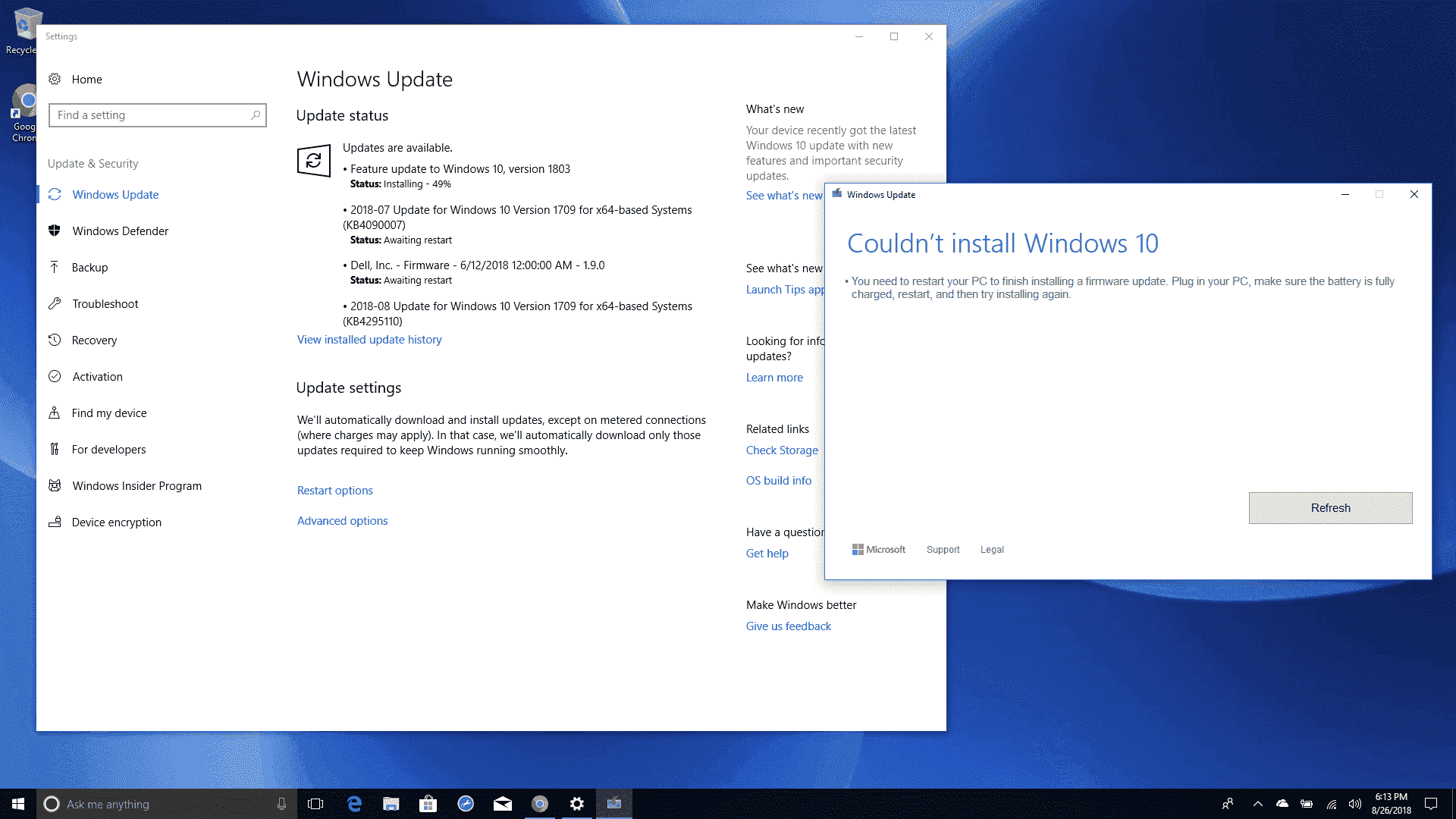The width and height of the screenshot is (1456, 819).
Task: Open the Troubleshoot page
Action: click(x=105, y=303)
